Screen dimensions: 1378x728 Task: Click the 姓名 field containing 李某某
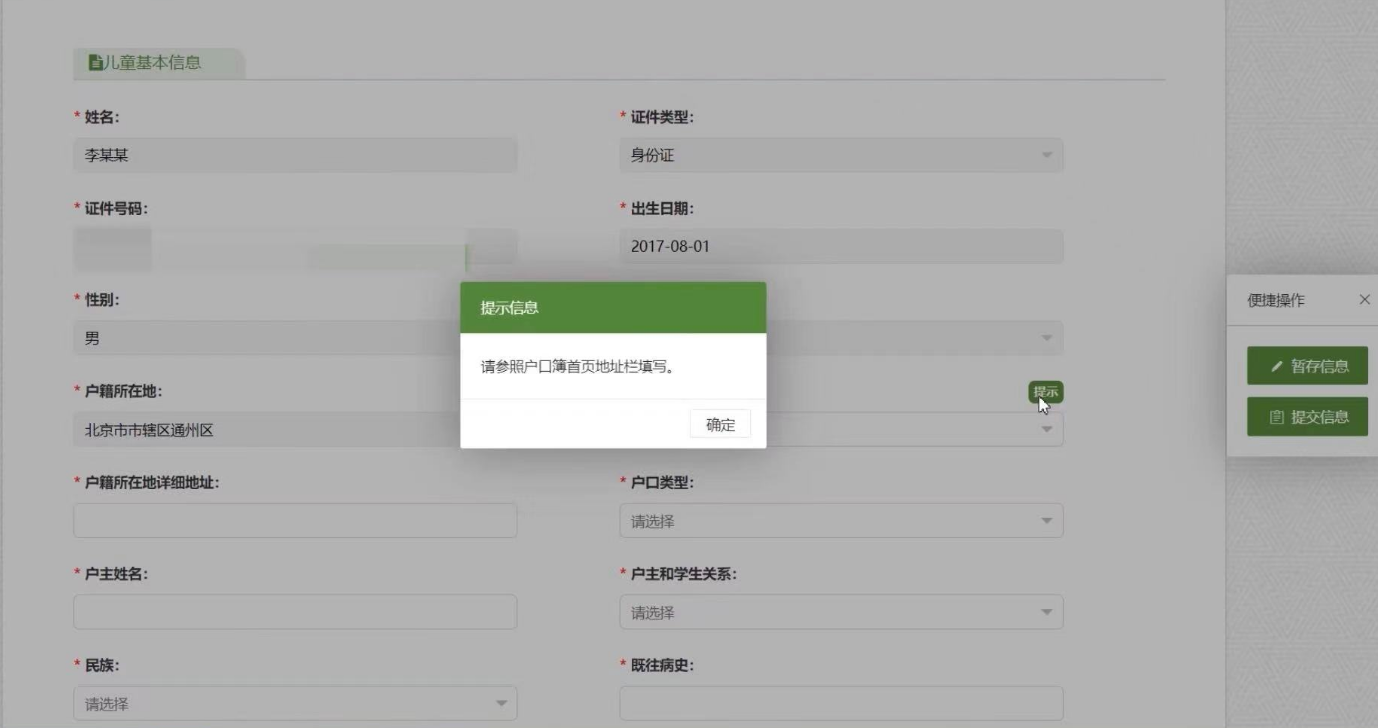pos(295,155)
